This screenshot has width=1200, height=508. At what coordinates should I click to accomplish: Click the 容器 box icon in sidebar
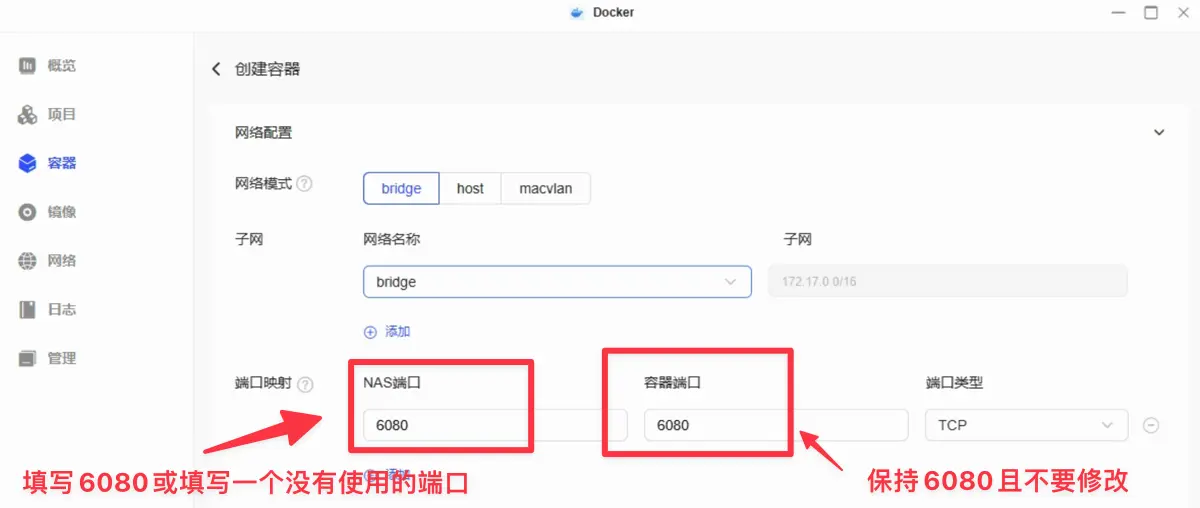[28, 163]
